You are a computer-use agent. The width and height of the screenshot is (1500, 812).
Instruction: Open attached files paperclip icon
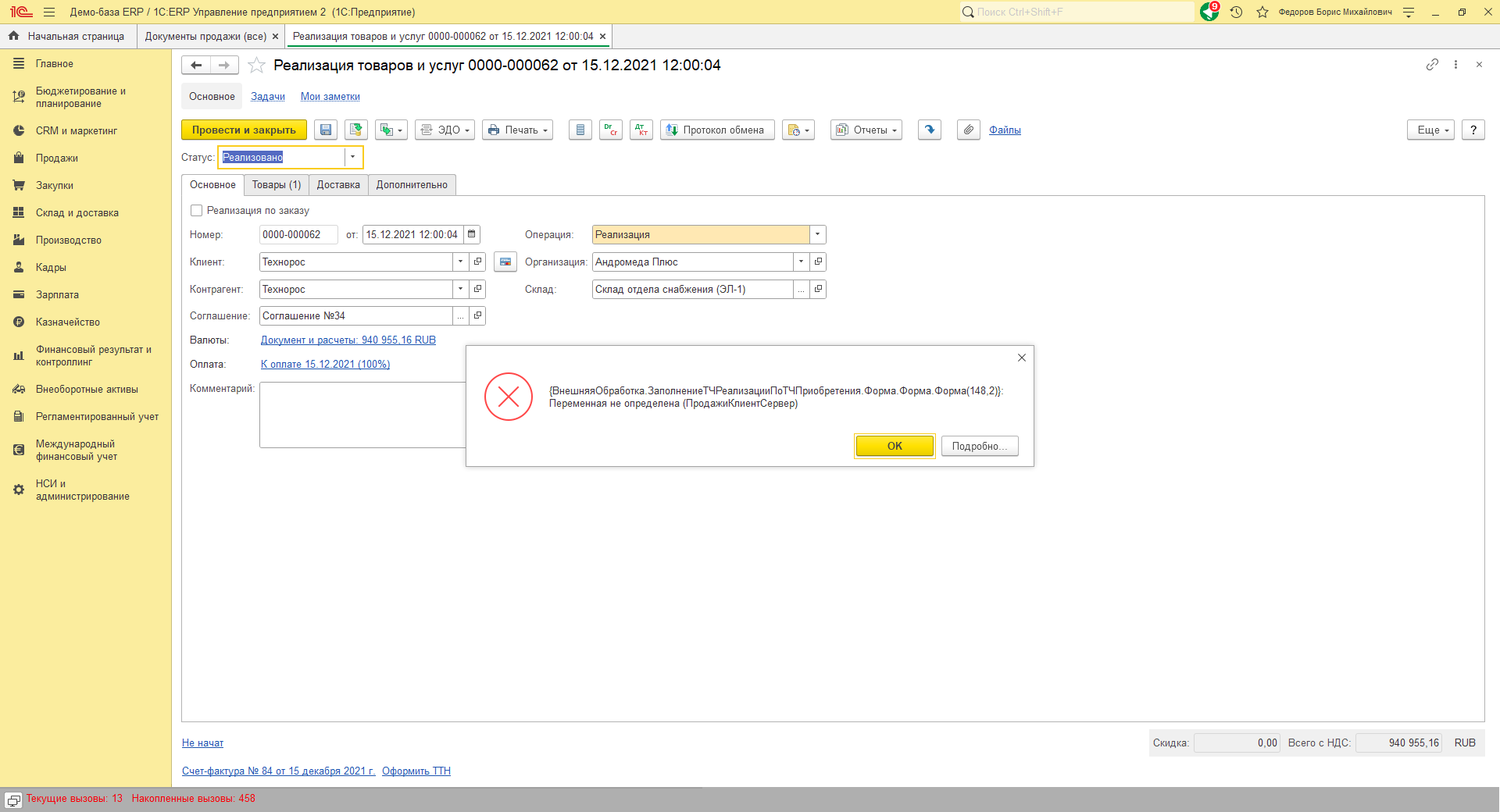(968, 130)
